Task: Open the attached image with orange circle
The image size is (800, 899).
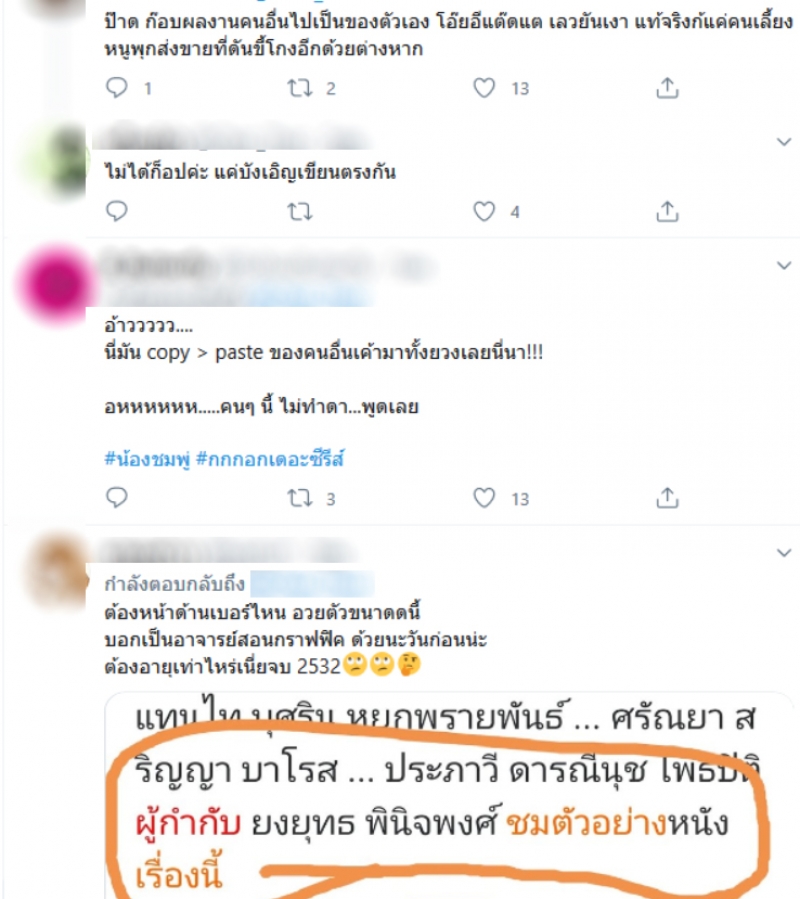Action: (449, 796)
